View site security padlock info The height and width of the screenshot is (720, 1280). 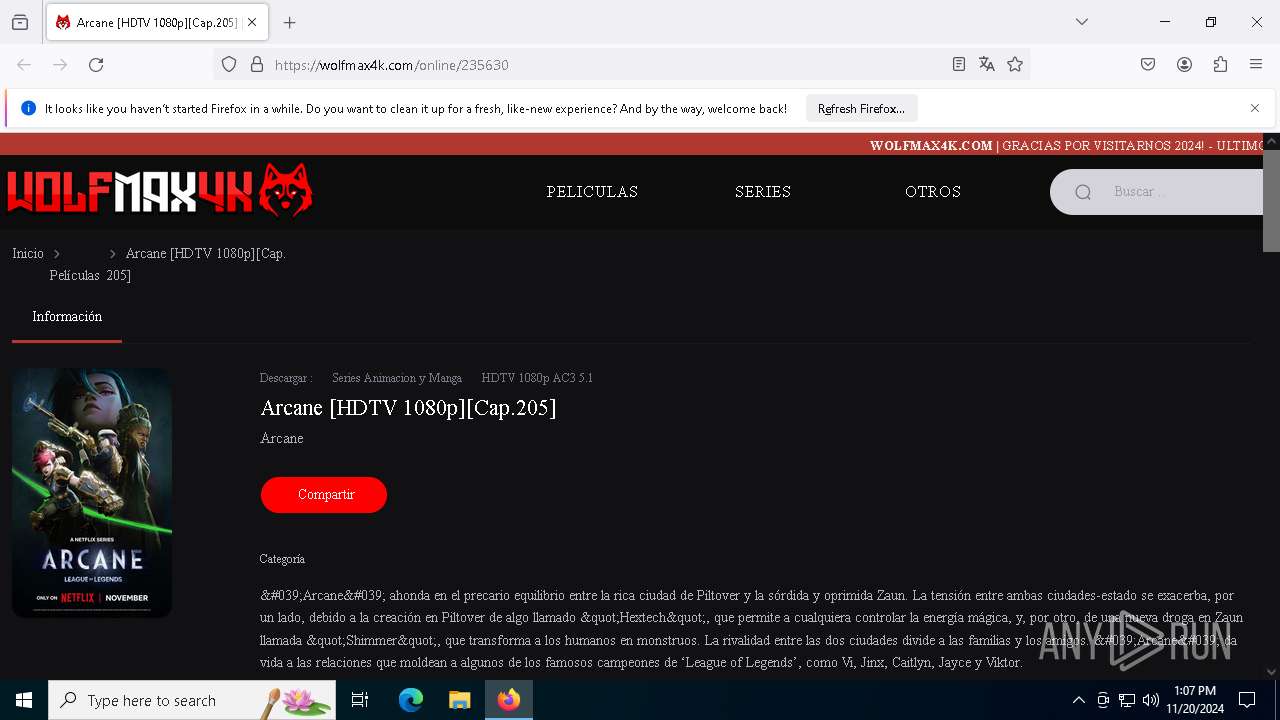coord(257,65)
